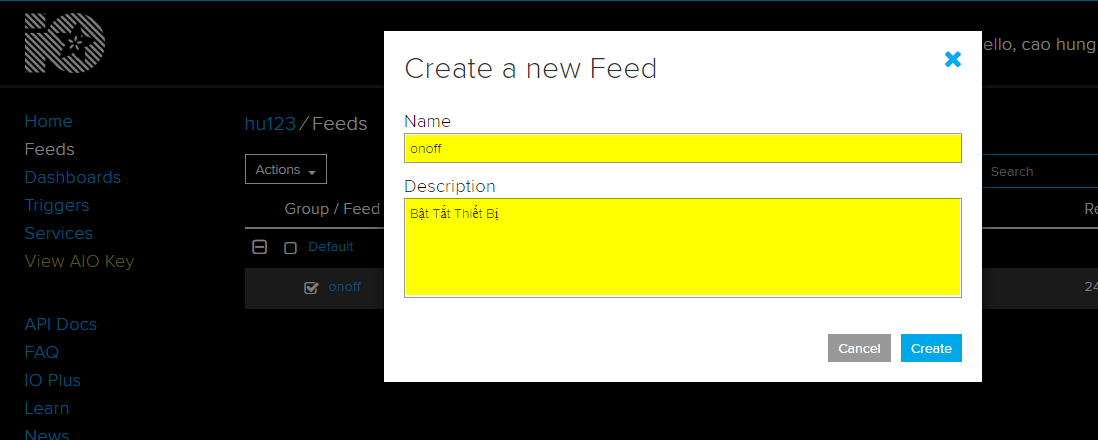Click the hu123 breadcrumb link
The image size is (1098, 440).
(270, 124)
